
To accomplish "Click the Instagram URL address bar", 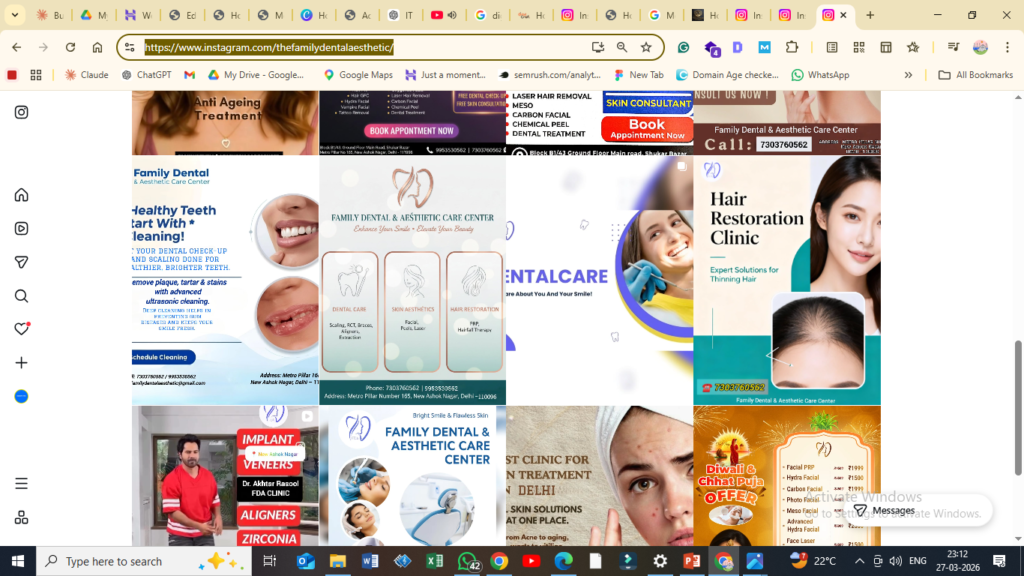I will pyautogui.click(x=360, y=47).
